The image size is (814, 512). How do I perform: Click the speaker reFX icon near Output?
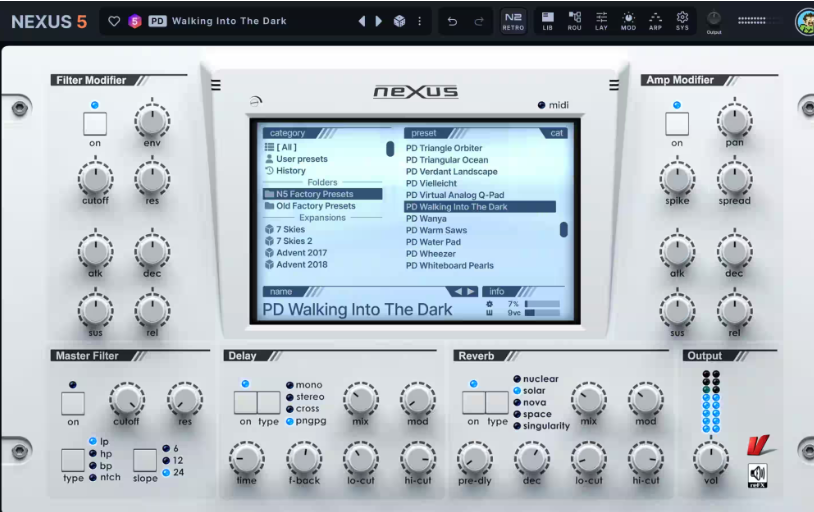point(757,475)
